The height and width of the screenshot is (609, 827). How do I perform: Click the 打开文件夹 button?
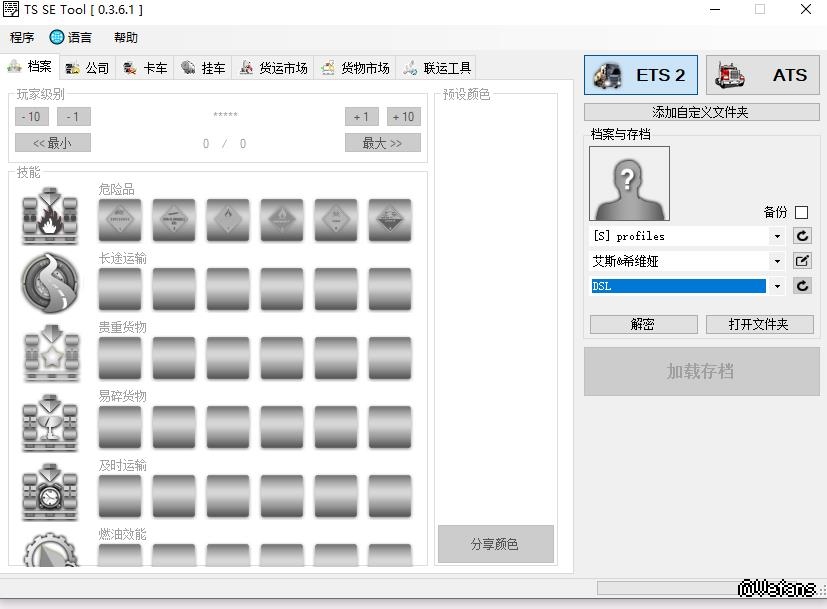pyautogui.click(x=759, y=324)
